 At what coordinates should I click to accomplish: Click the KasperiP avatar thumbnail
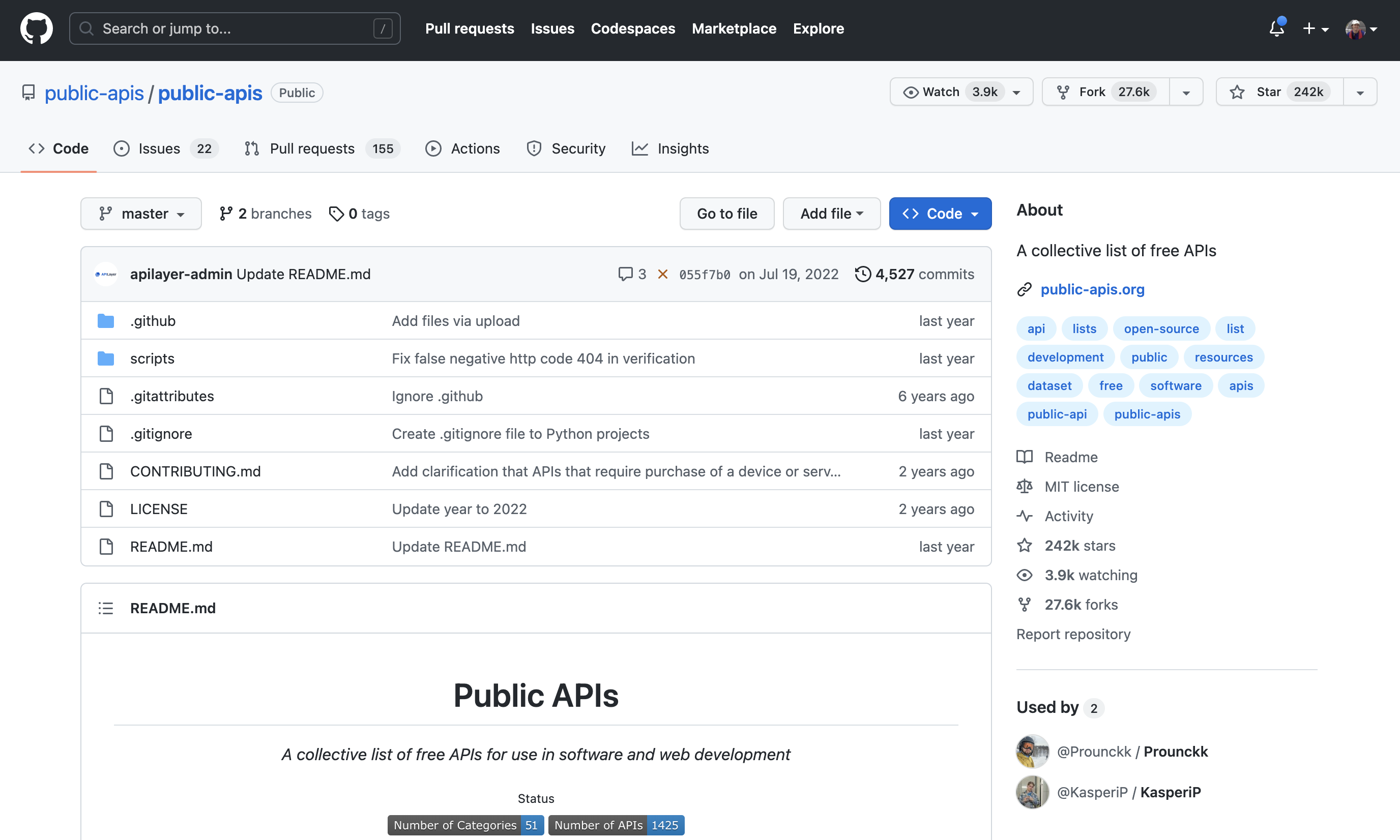point(1032,792)
